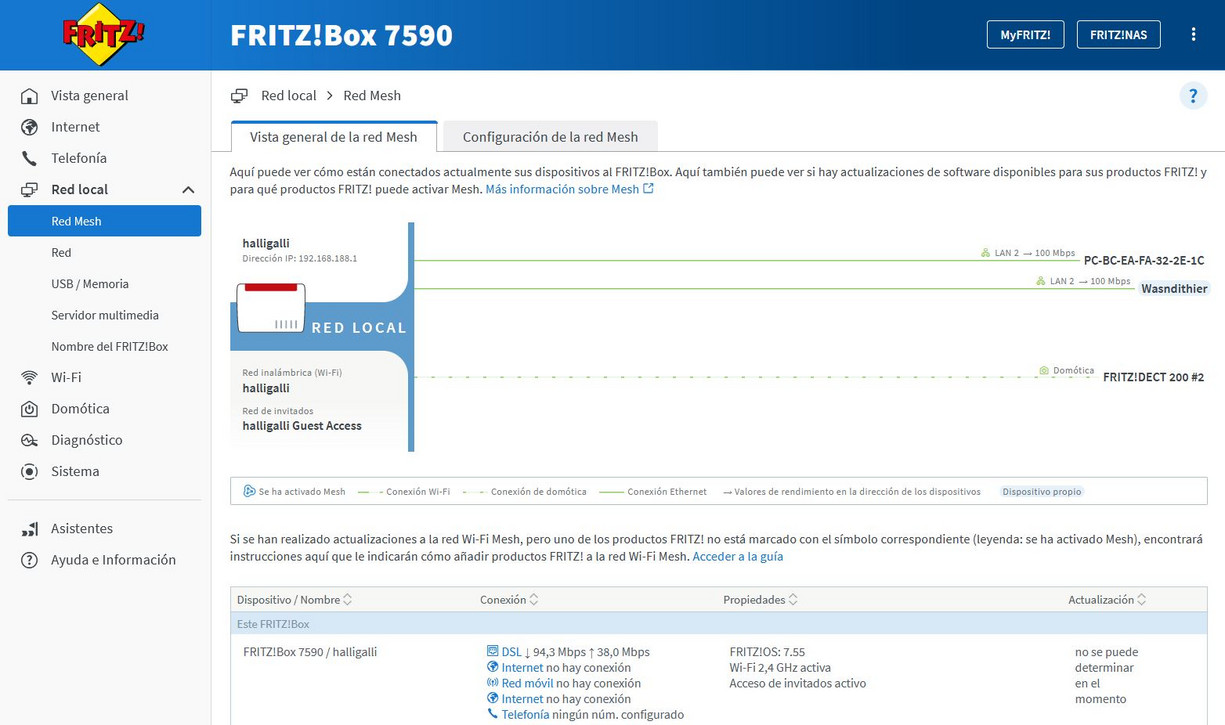Click the FRITZ! logo
The image size is (1225, 725).
[x=104, y=34]
